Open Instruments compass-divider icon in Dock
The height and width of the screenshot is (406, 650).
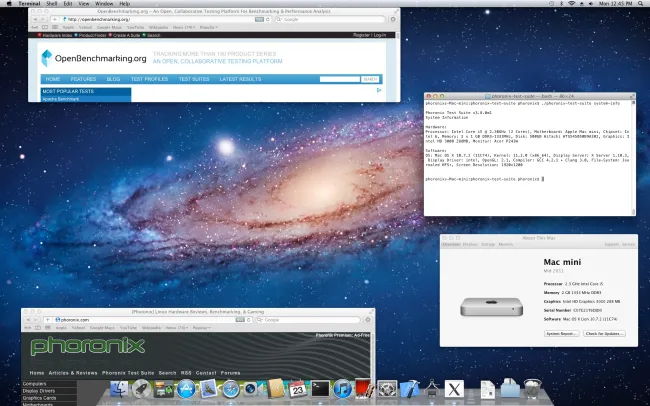432,389
